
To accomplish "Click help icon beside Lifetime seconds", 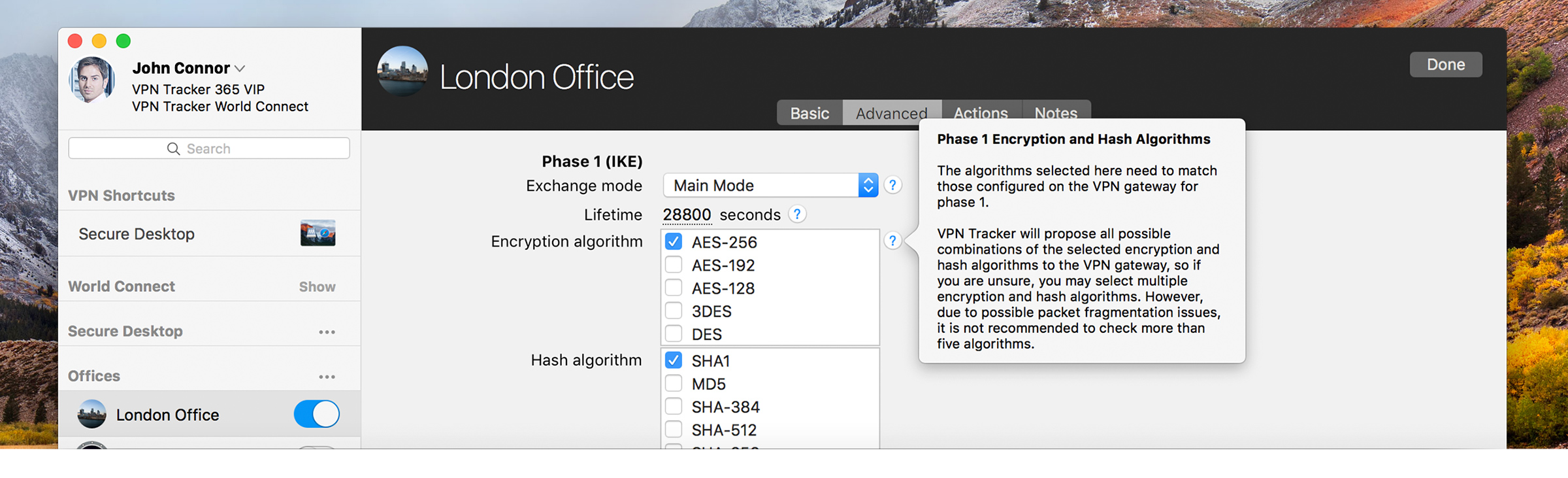I will [797, 214].
